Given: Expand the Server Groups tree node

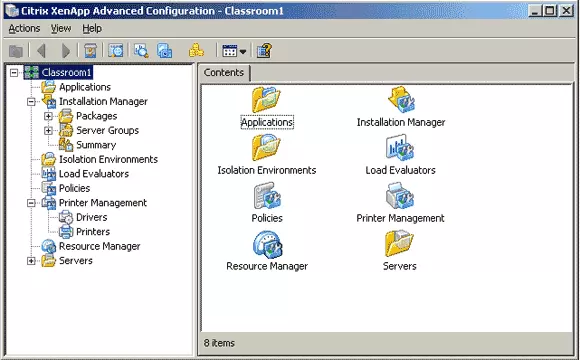Looking at the screenshot, I should click(48, 131).
